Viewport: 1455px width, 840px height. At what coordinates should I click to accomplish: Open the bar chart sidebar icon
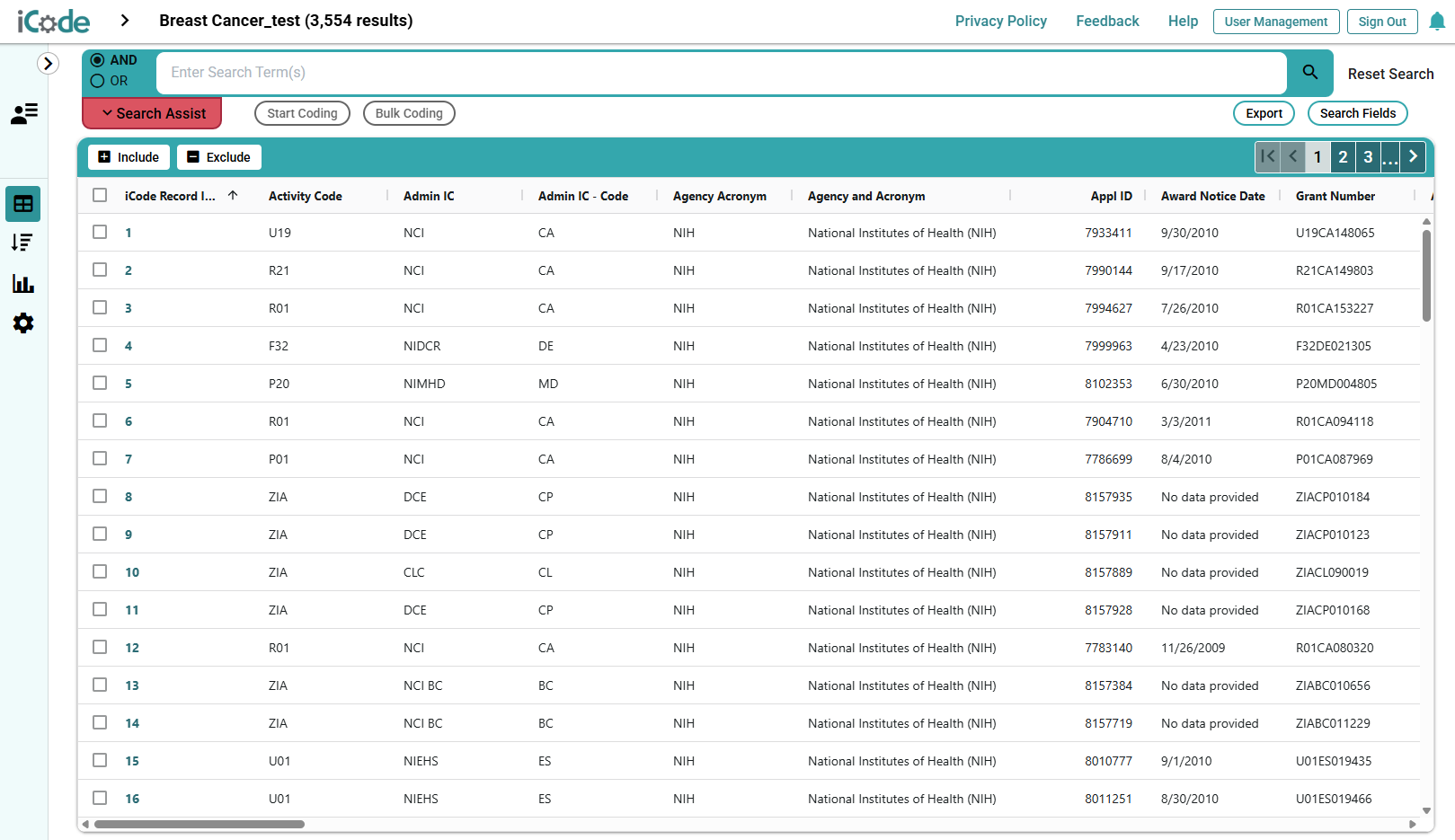pos(22,283)
